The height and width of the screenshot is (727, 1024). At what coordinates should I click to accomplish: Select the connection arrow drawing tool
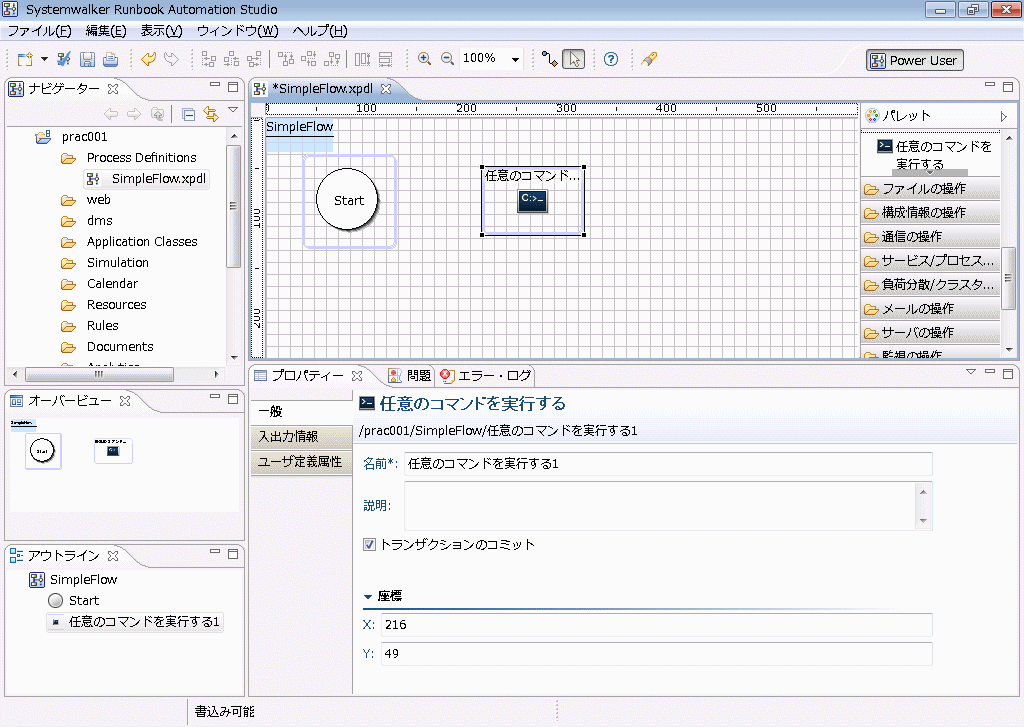point(550,59)
